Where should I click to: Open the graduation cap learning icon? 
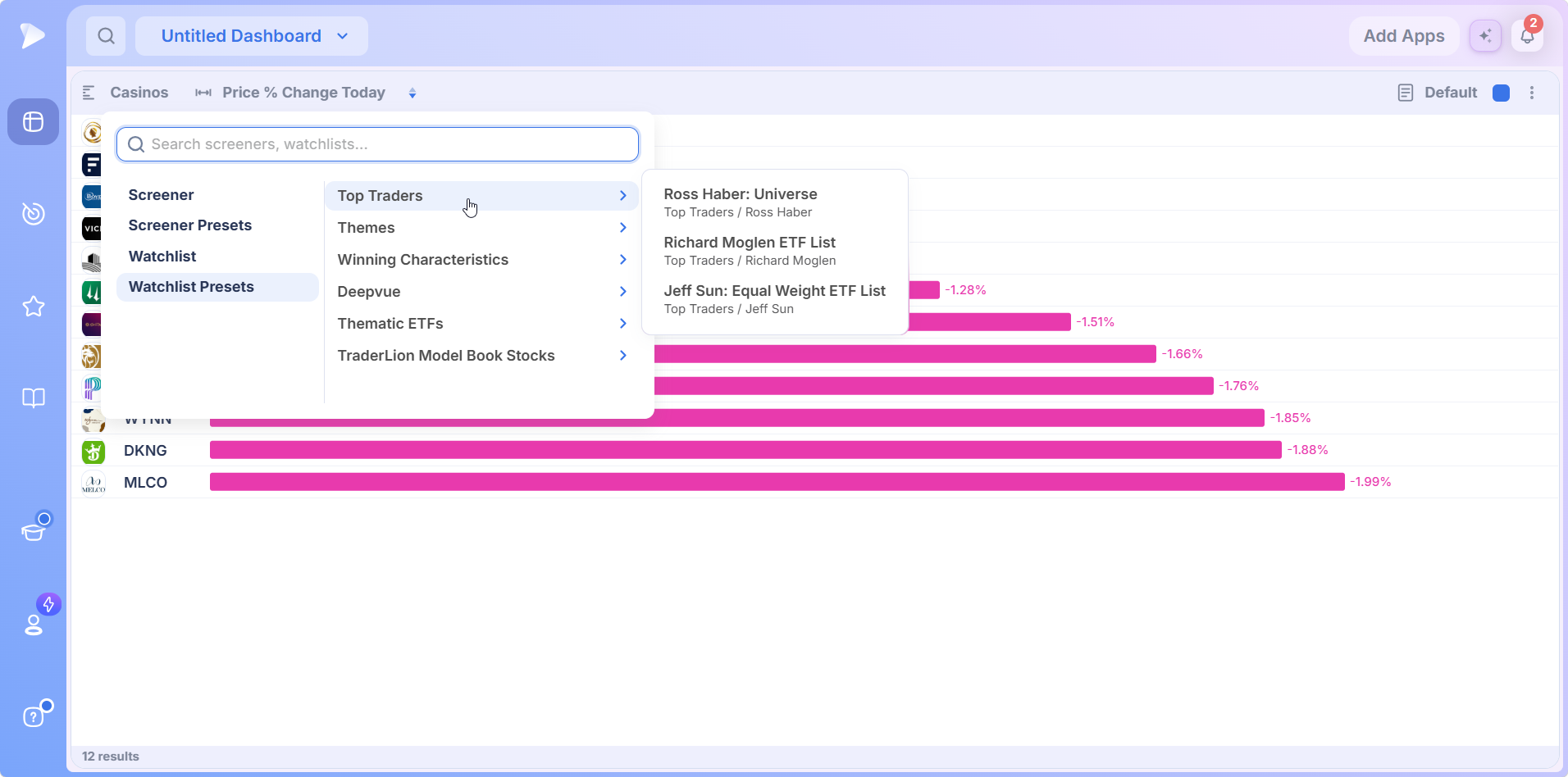(34, 532)
